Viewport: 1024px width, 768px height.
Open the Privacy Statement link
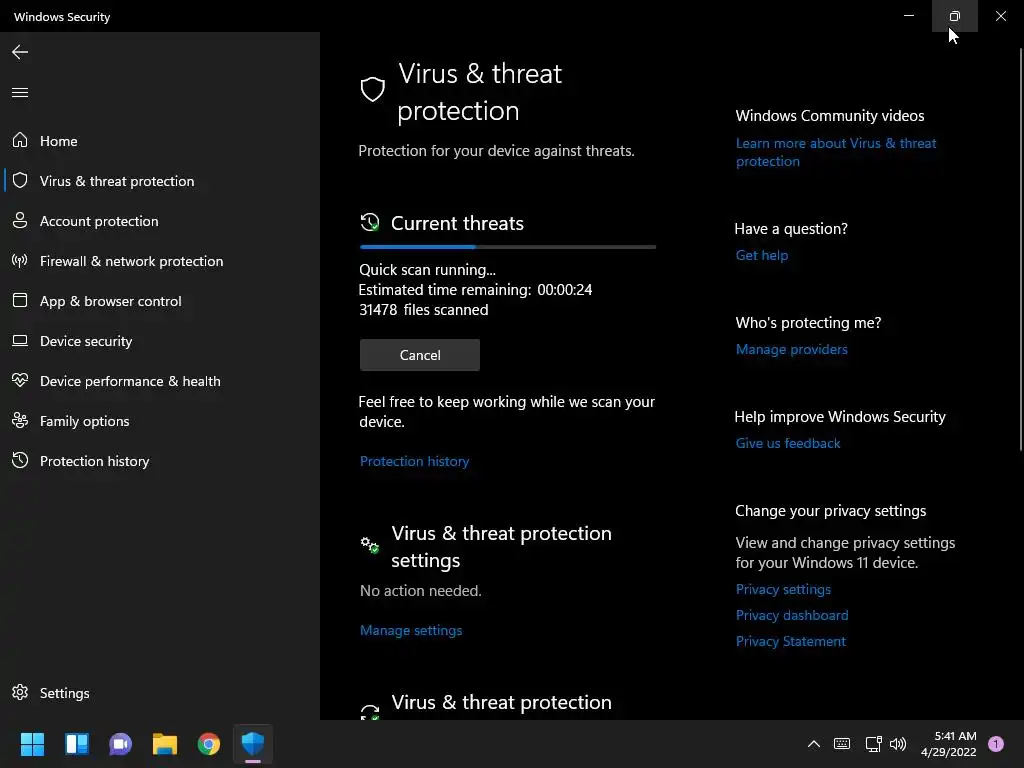(x=790, y=641)
